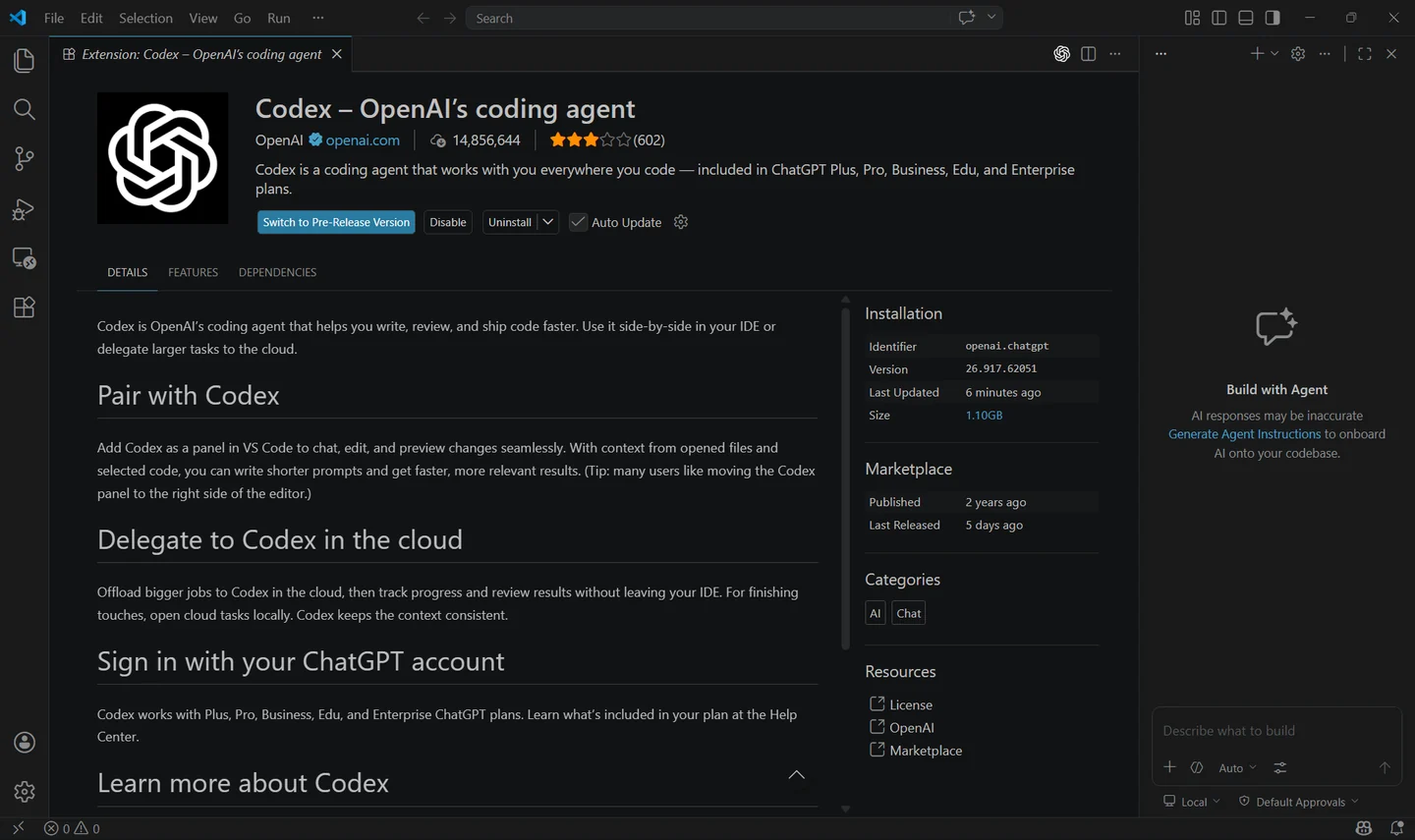Open extension settings gear next to Auto Update
The image size is (1415, 840).
[x=681, y=222]
